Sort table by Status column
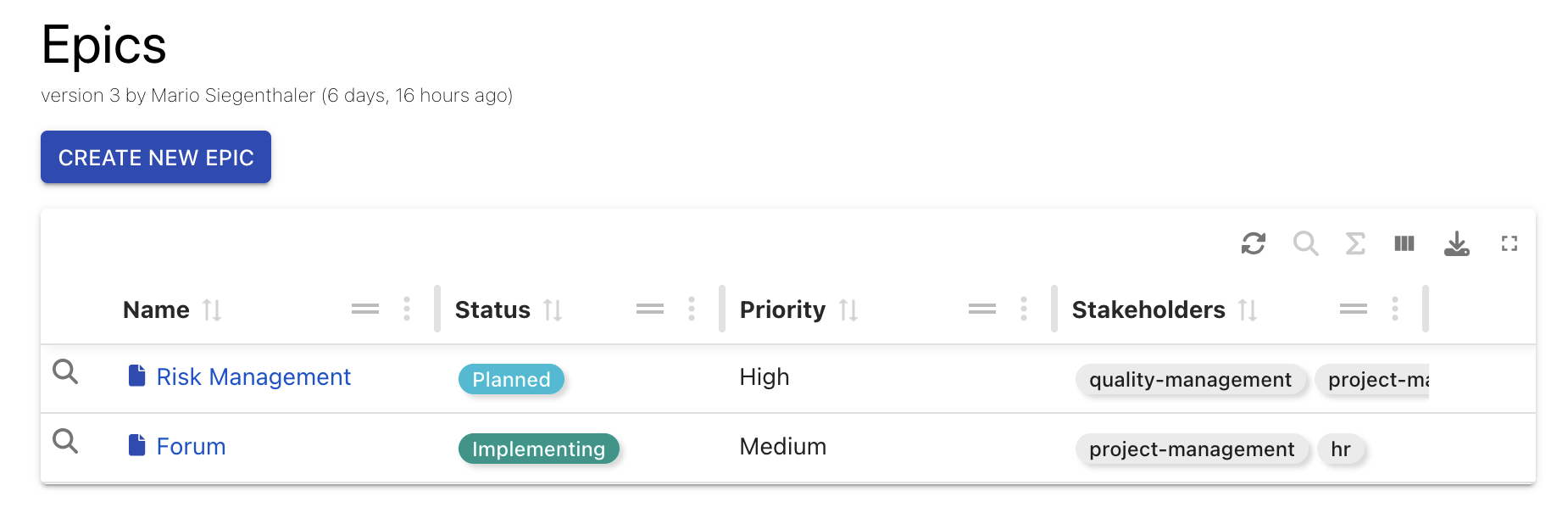The width and height of the screenshot is (1568, 524). [x=553, y=310]
